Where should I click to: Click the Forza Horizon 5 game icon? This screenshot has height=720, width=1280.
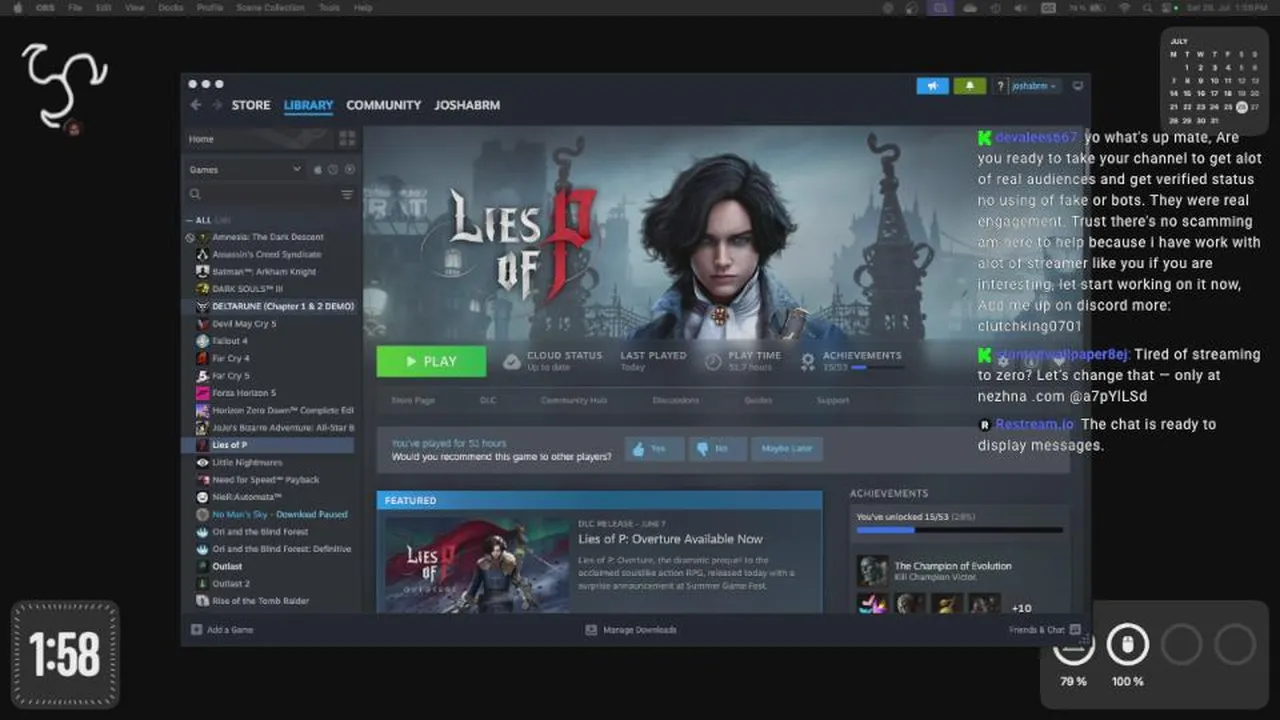[x=203, y=393]
